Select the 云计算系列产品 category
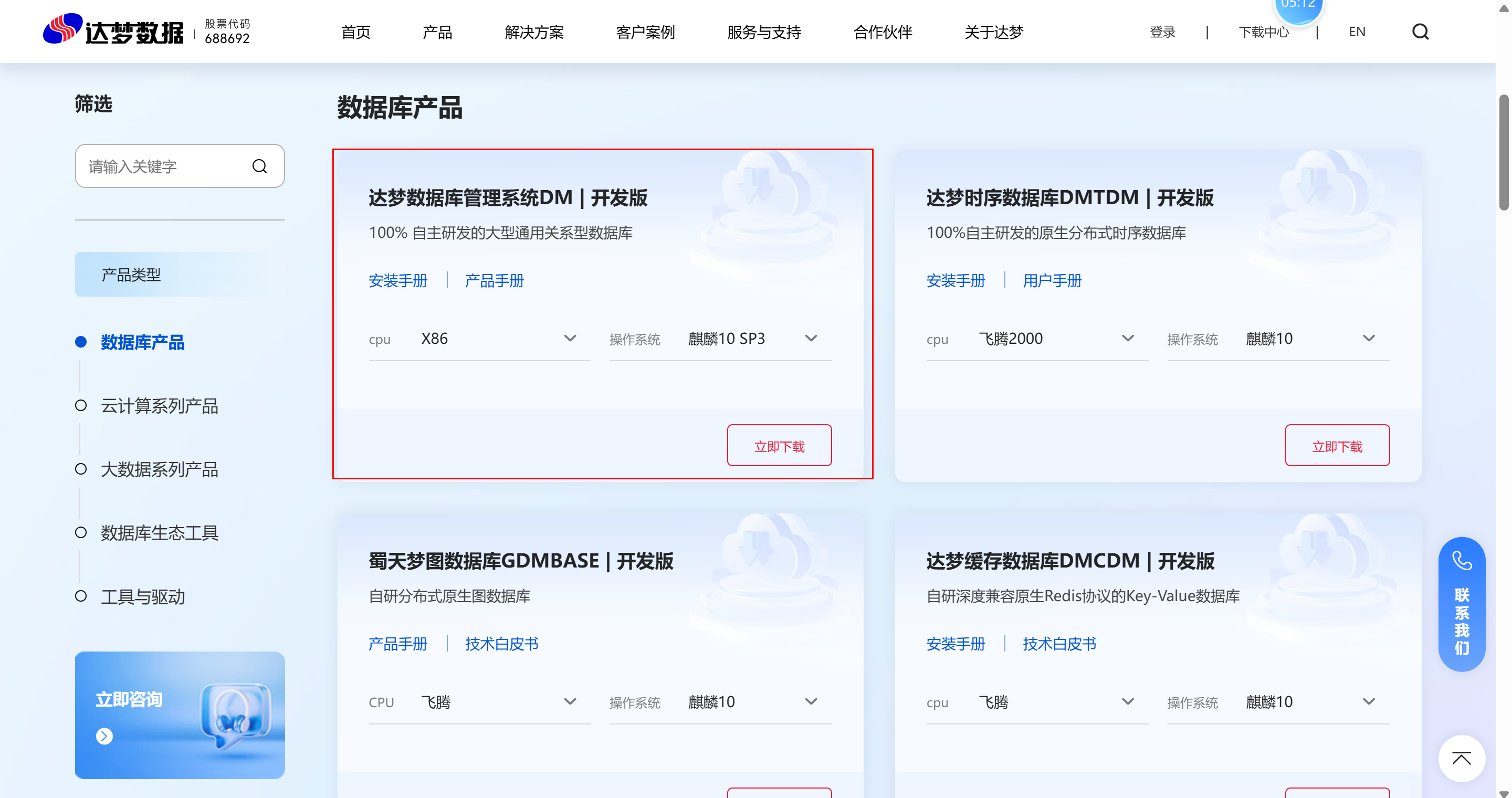The height and width of the screenshot is (798, 1512). 159,405
